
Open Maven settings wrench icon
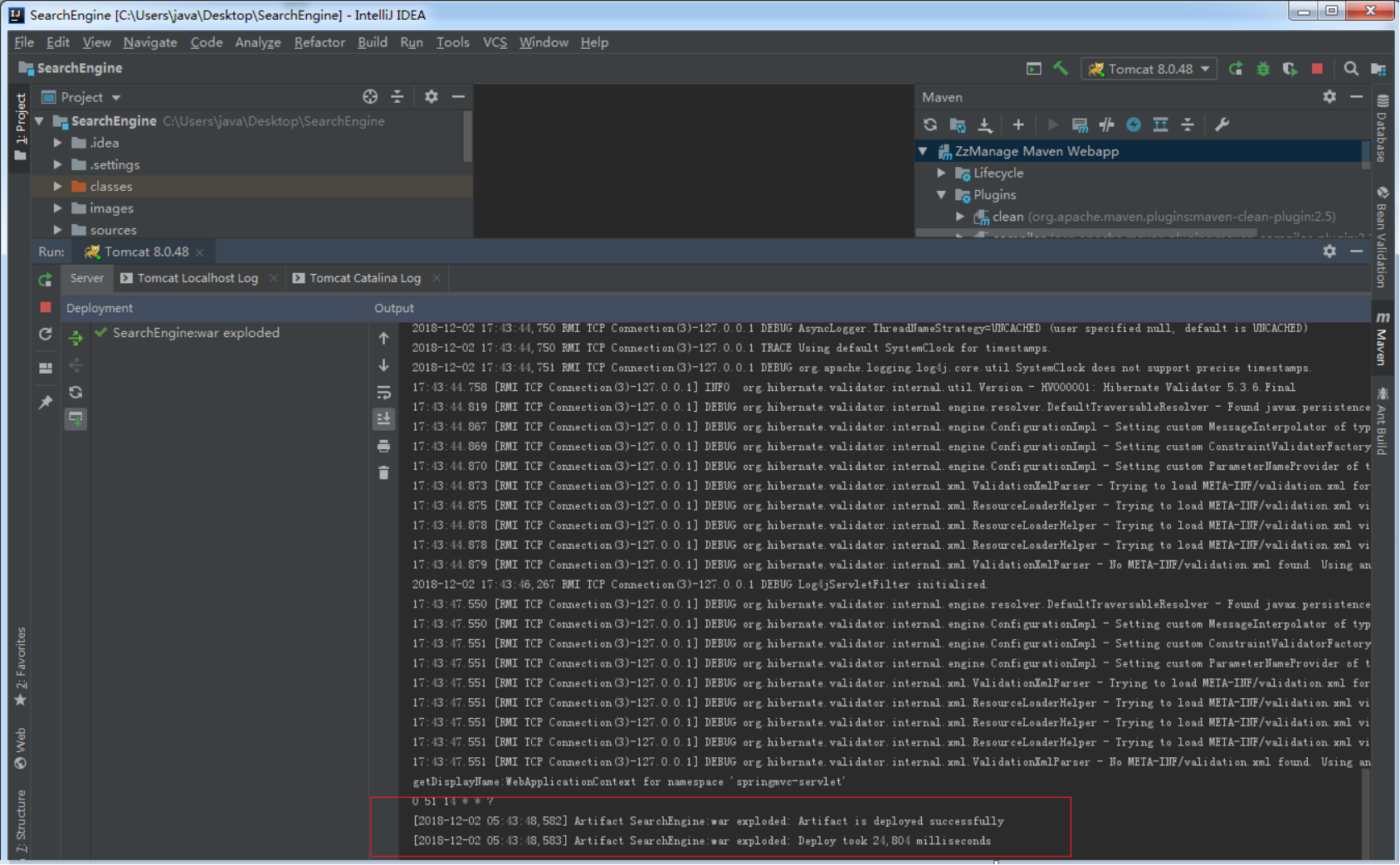point(1222,125)
